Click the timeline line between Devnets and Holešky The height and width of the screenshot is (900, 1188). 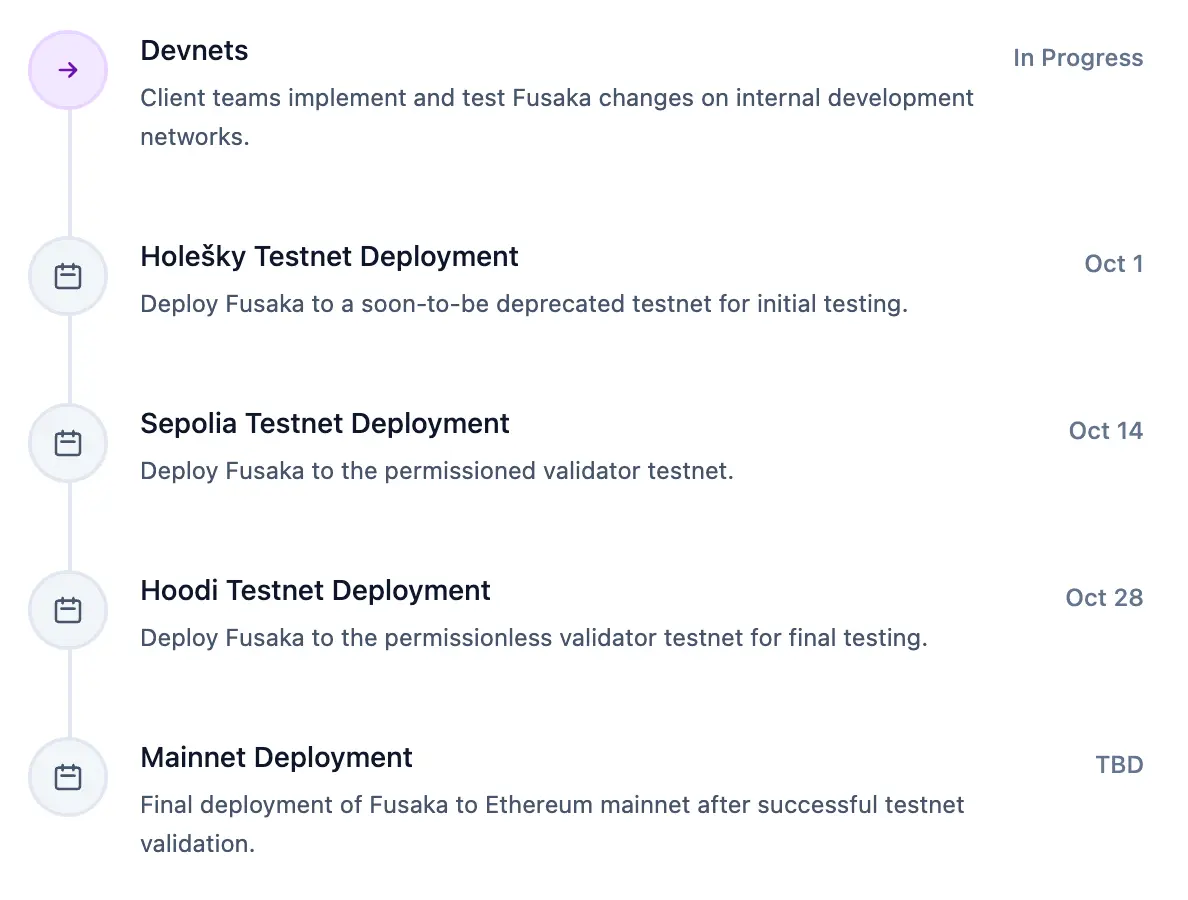(70, 173)
